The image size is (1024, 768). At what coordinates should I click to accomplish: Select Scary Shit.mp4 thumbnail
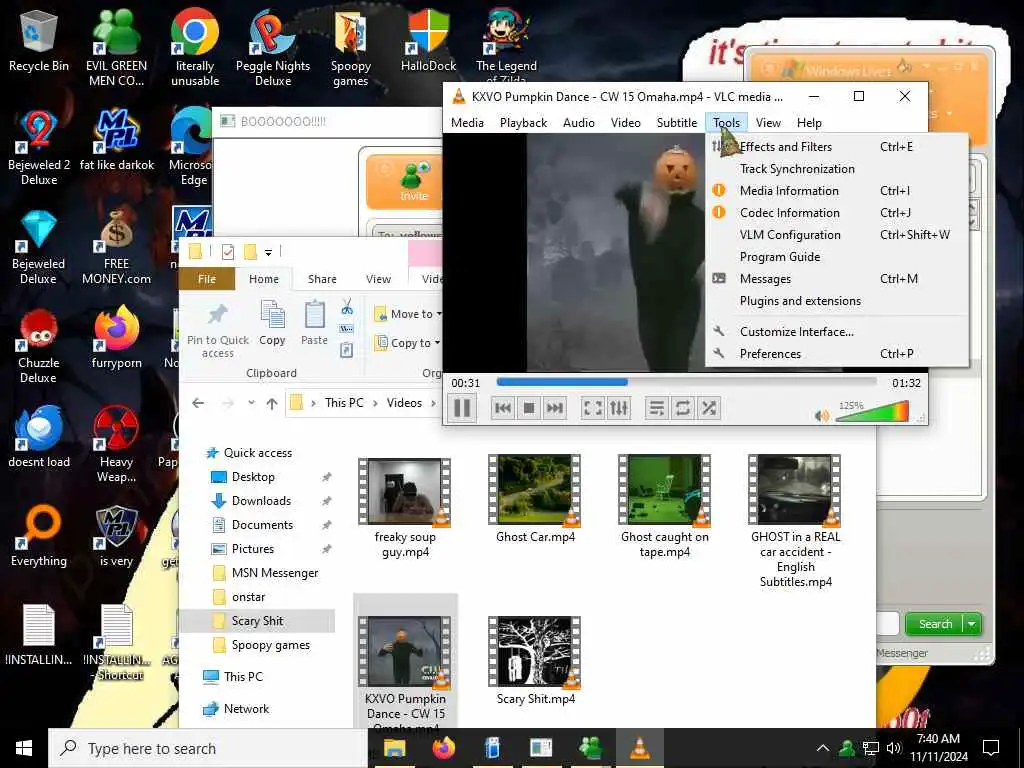[x=535, y=652]
